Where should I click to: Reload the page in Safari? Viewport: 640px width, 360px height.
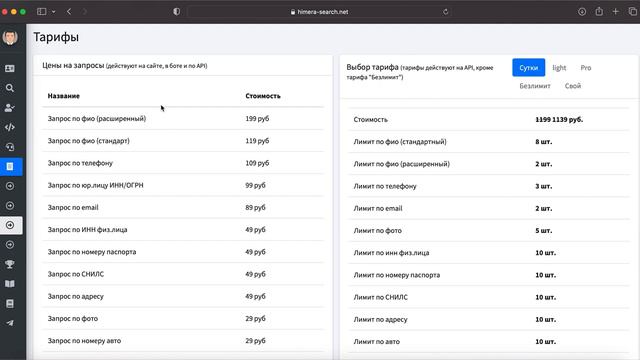click(446, 12)
